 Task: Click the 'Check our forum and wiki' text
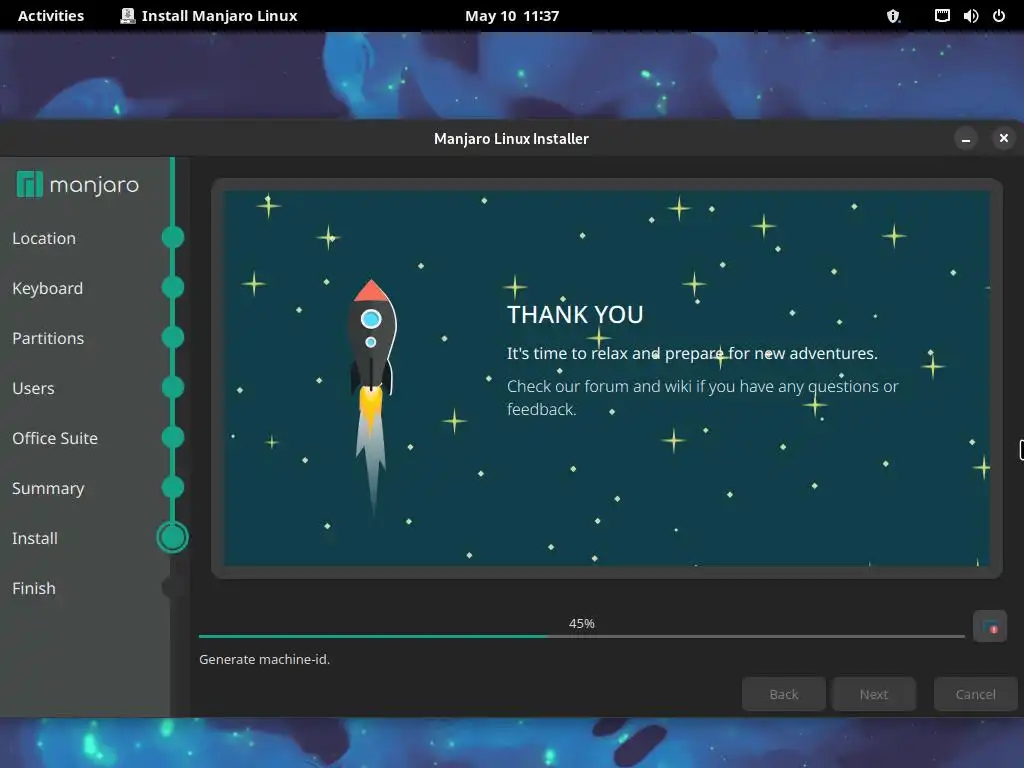click(703, 398)
